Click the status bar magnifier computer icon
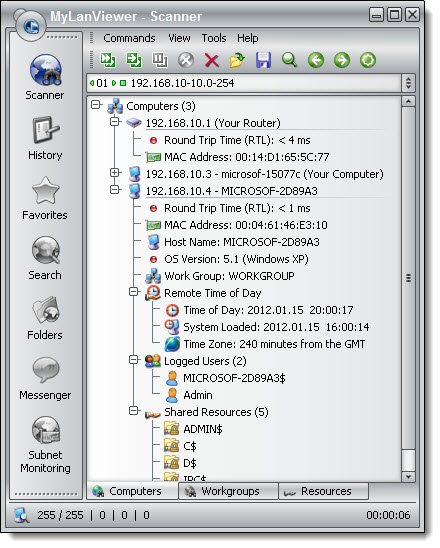The width and height of the screenshot is (440, 548). (22, 515)
